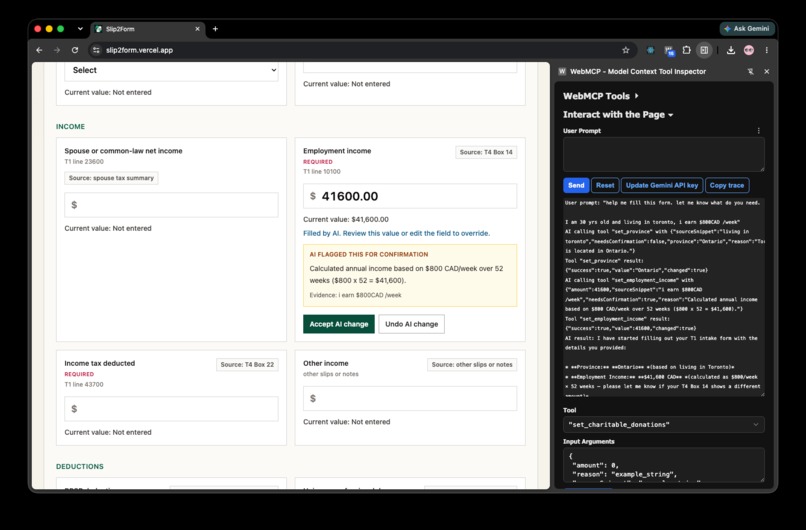The height and width of the screenshot is (530, 806).
Task: Click the DEDUCTIONS section heading
Action: click(x=80, y=466)
